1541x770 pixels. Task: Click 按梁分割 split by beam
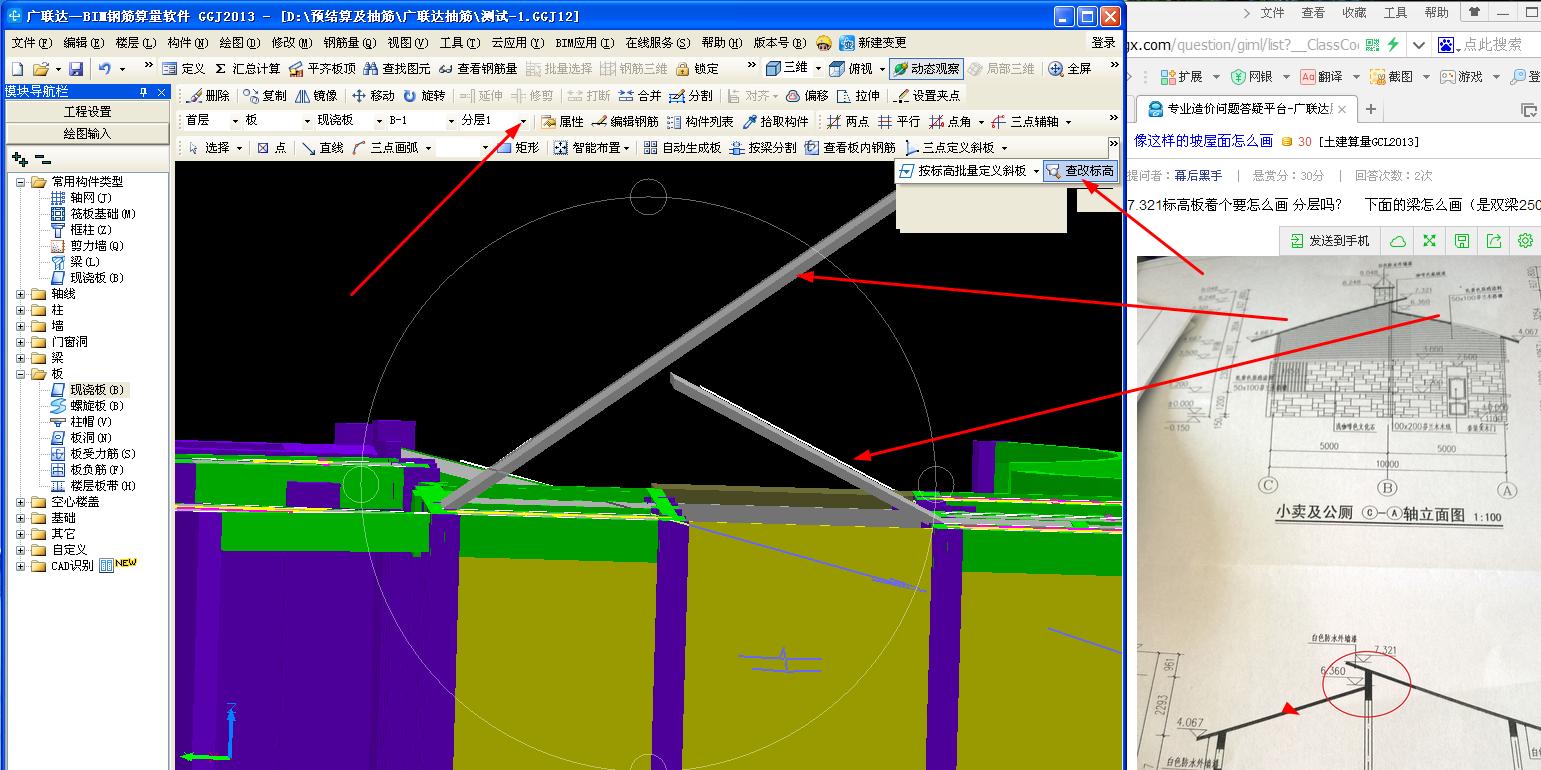[x=763, y=148]
